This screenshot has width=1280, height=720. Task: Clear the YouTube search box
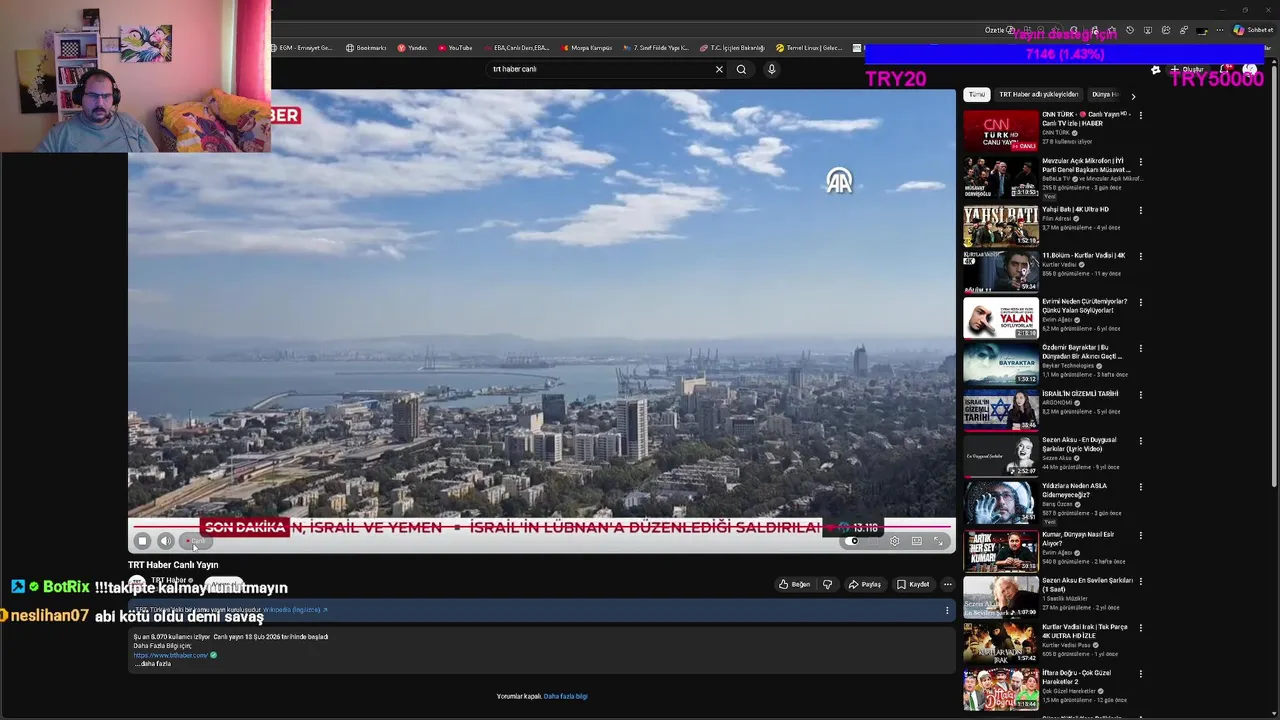click(x=718, y=69)
